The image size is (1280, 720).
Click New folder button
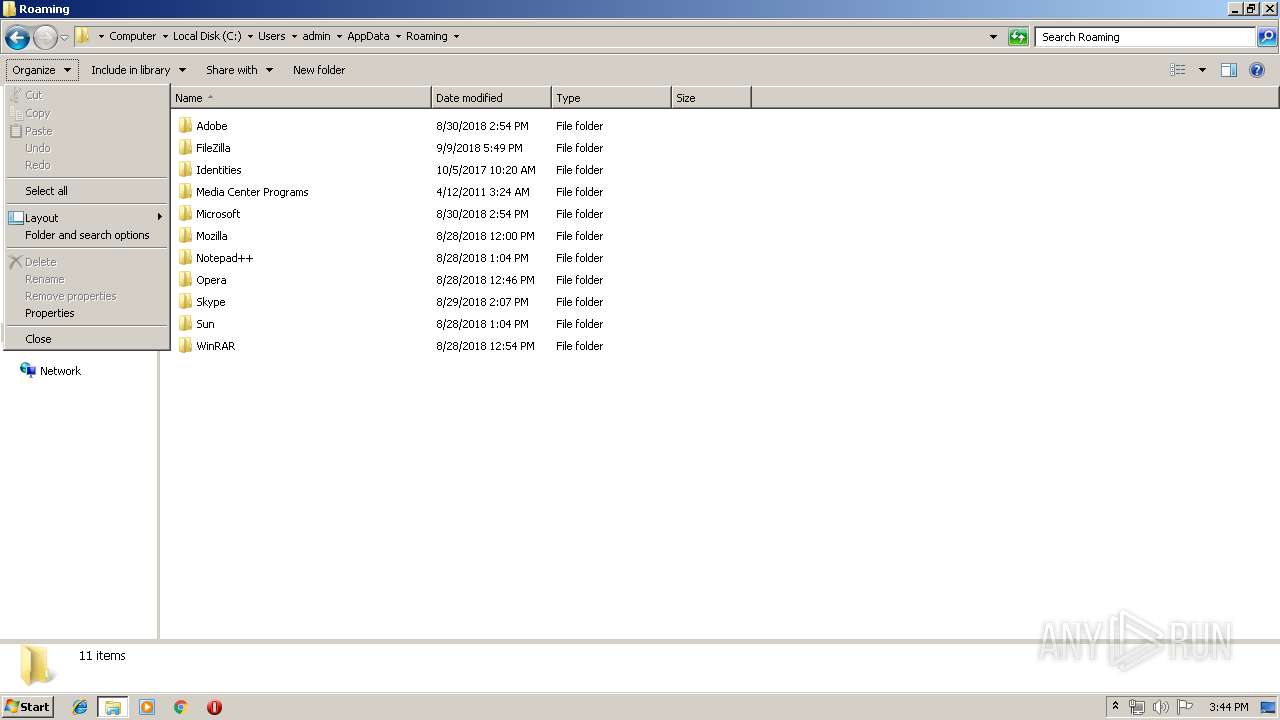319,70
